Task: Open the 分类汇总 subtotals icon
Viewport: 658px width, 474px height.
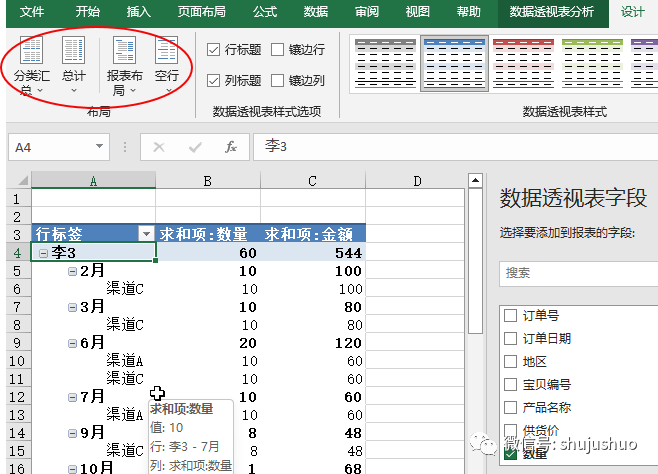Action: tap(33, 58)
